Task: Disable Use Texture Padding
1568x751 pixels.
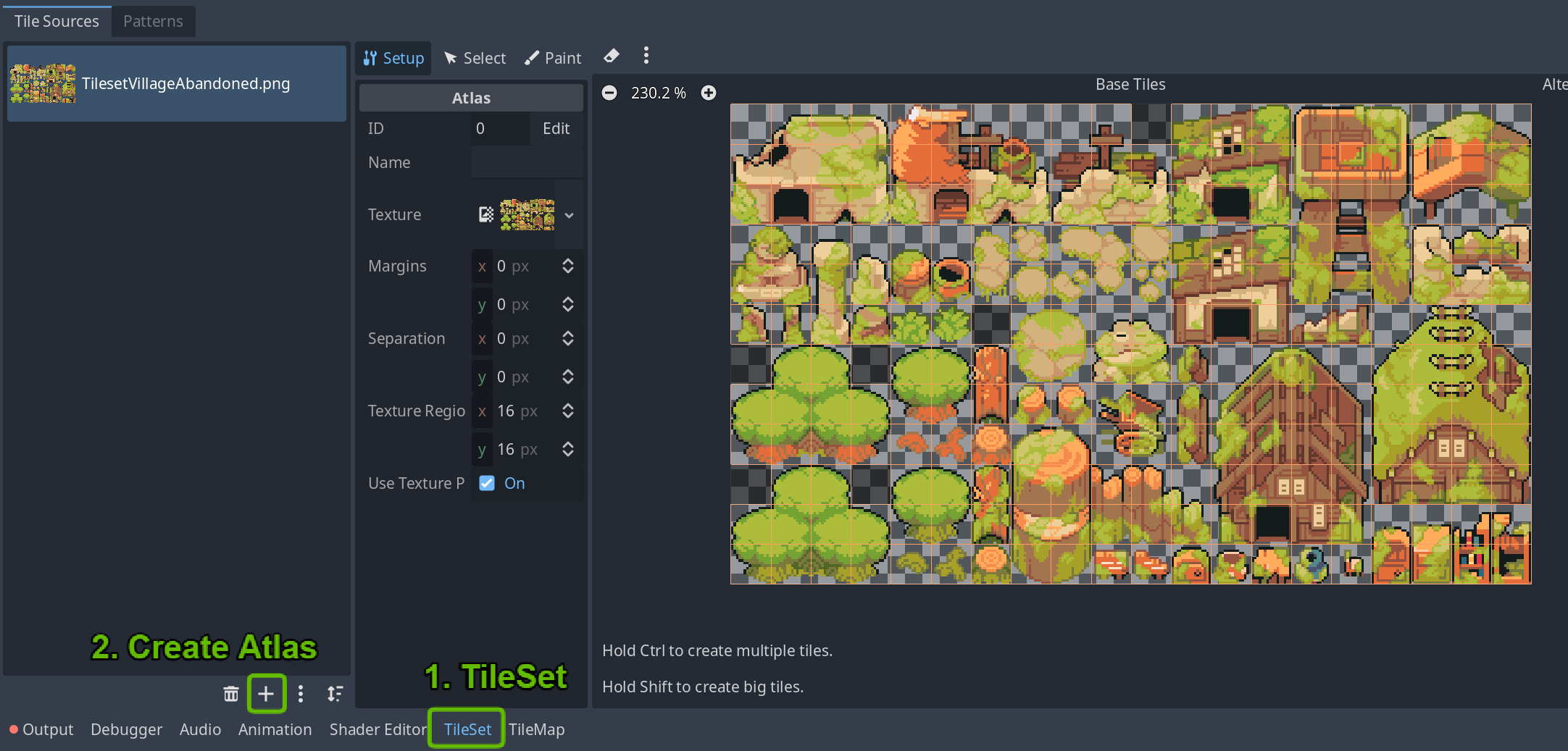Action: click(x=486, y=483)
